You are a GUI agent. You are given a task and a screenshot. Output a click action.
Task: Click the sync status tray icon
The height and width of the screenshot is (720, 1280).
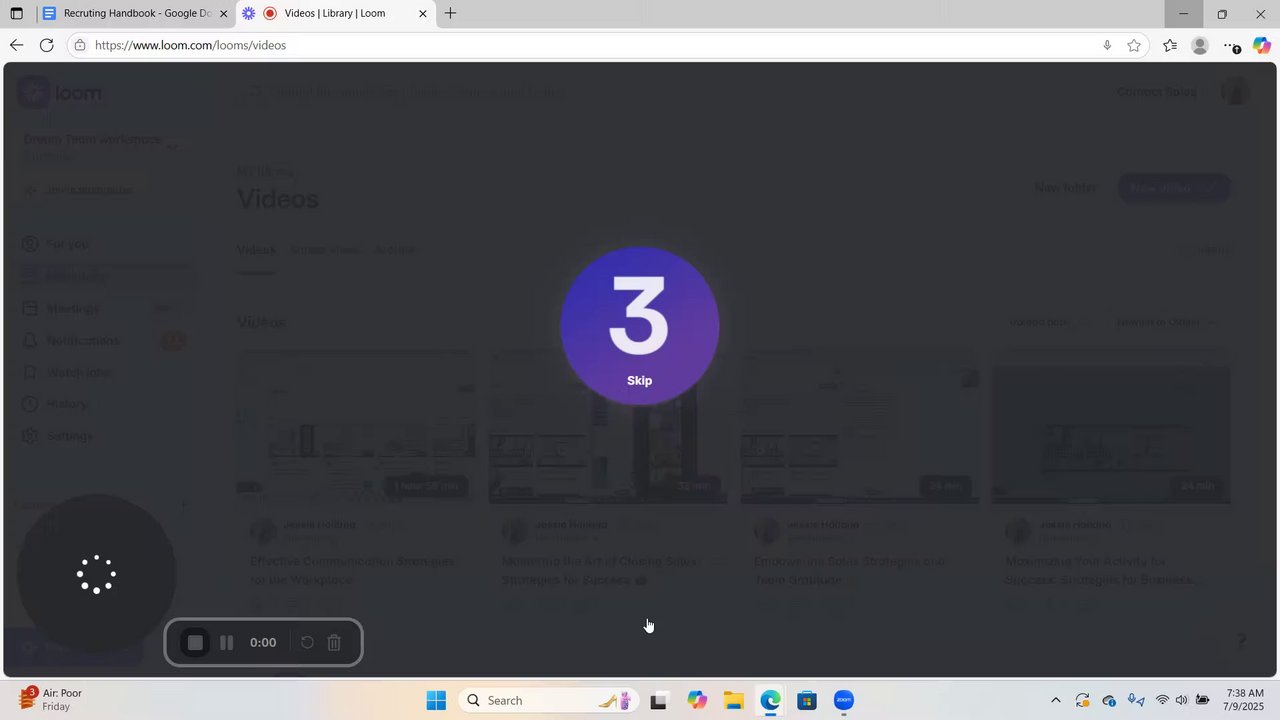[1082, 700]
